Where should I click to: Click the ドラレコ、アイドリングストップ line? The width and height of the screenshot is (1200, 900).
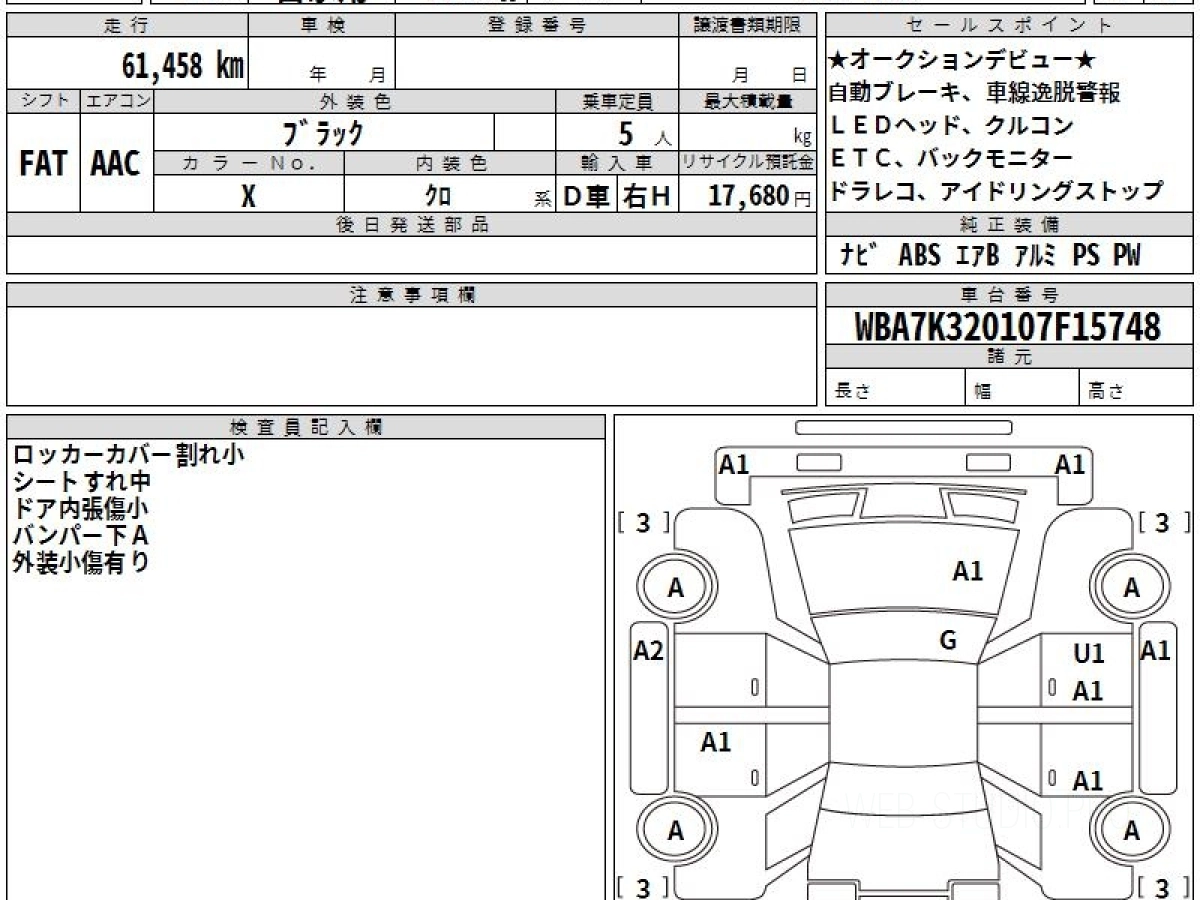tap(997, 190)
